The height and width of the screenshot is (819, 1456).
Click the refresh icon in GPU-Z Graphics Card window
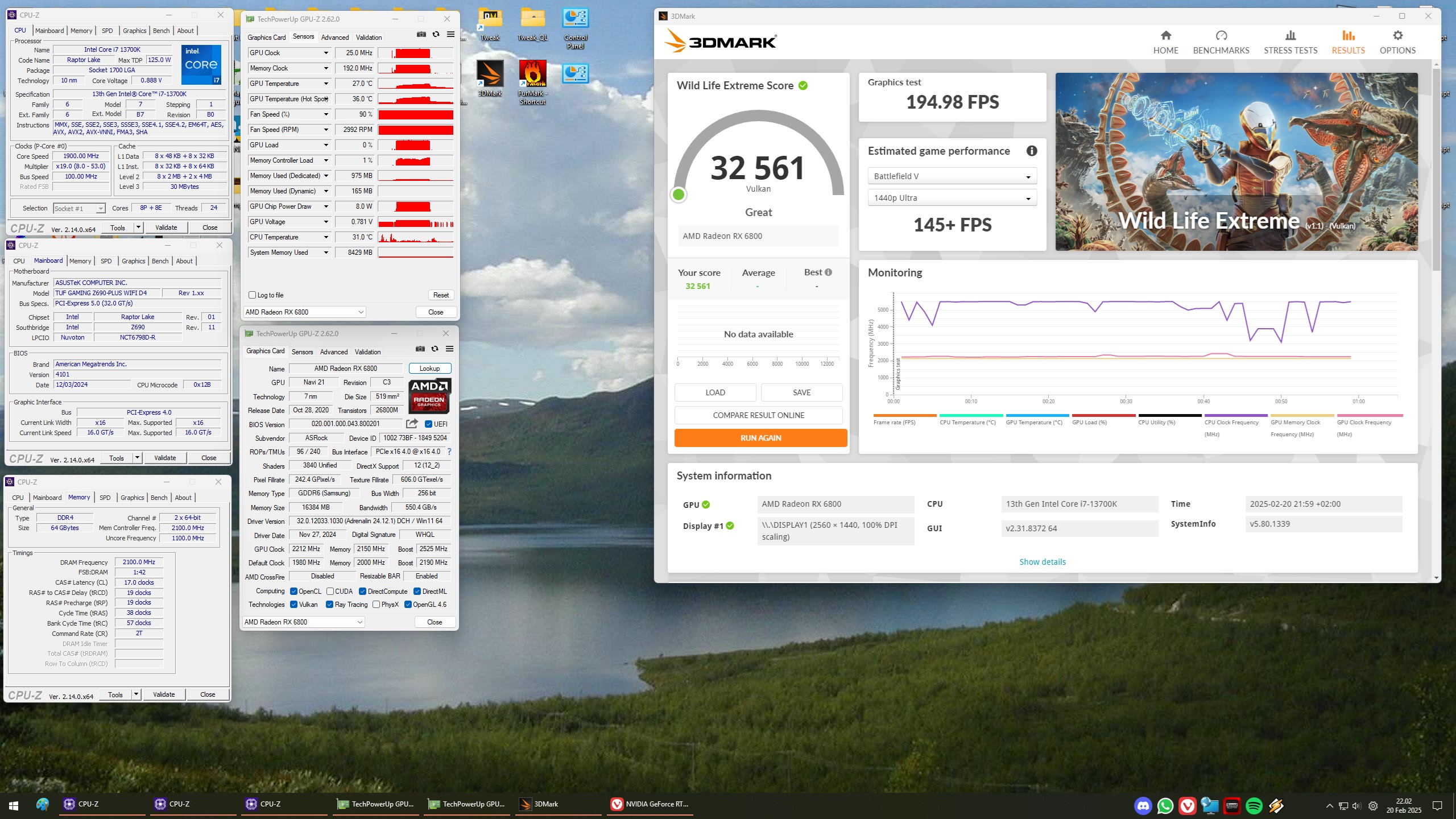tap(435, 349)
